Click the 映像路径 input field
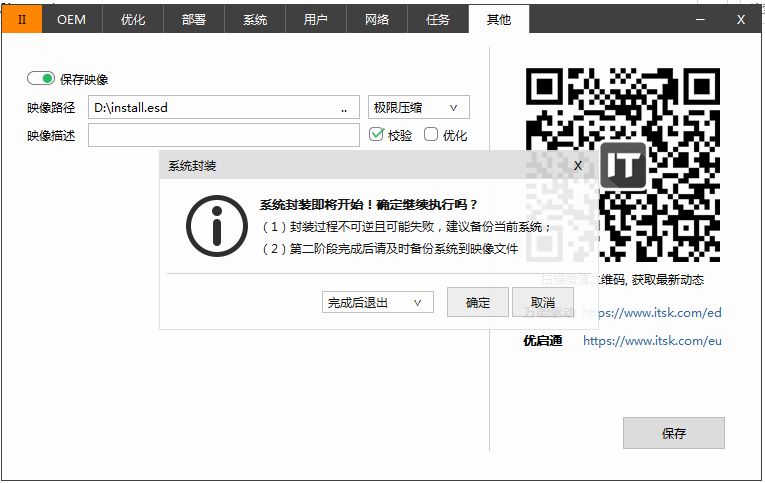The height and width of the screenshot is (483, 765). coord(223,107)
